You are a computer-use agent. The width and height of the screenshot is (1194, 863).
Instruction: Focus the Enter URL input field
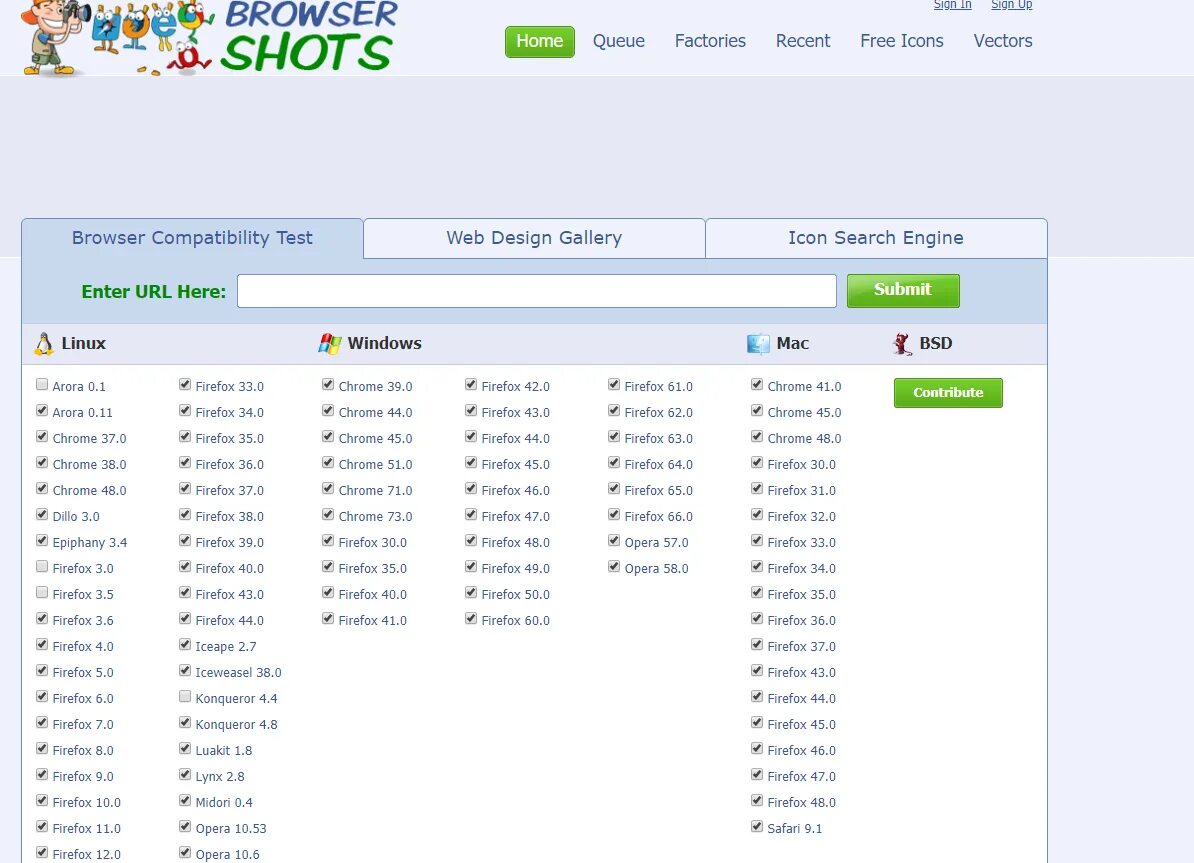pyautogui.click(x=537, y=291)
